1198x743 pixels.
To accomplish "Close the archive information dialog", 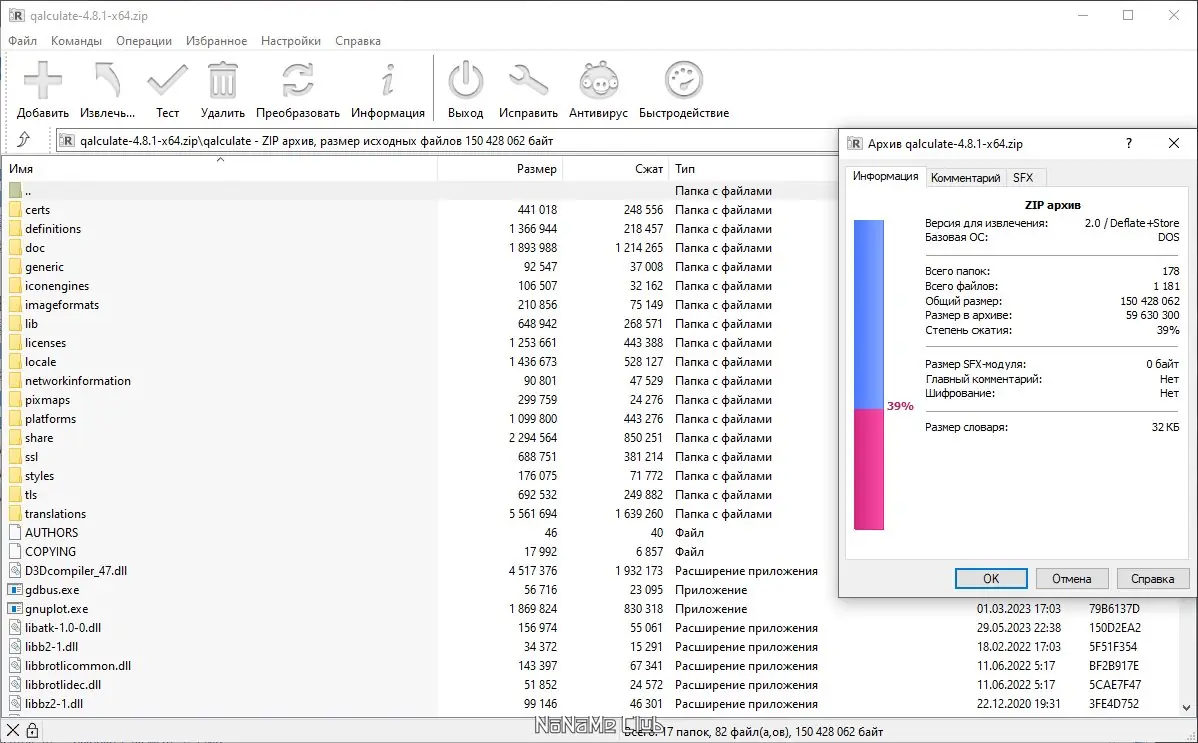I will pos(1174,143).
